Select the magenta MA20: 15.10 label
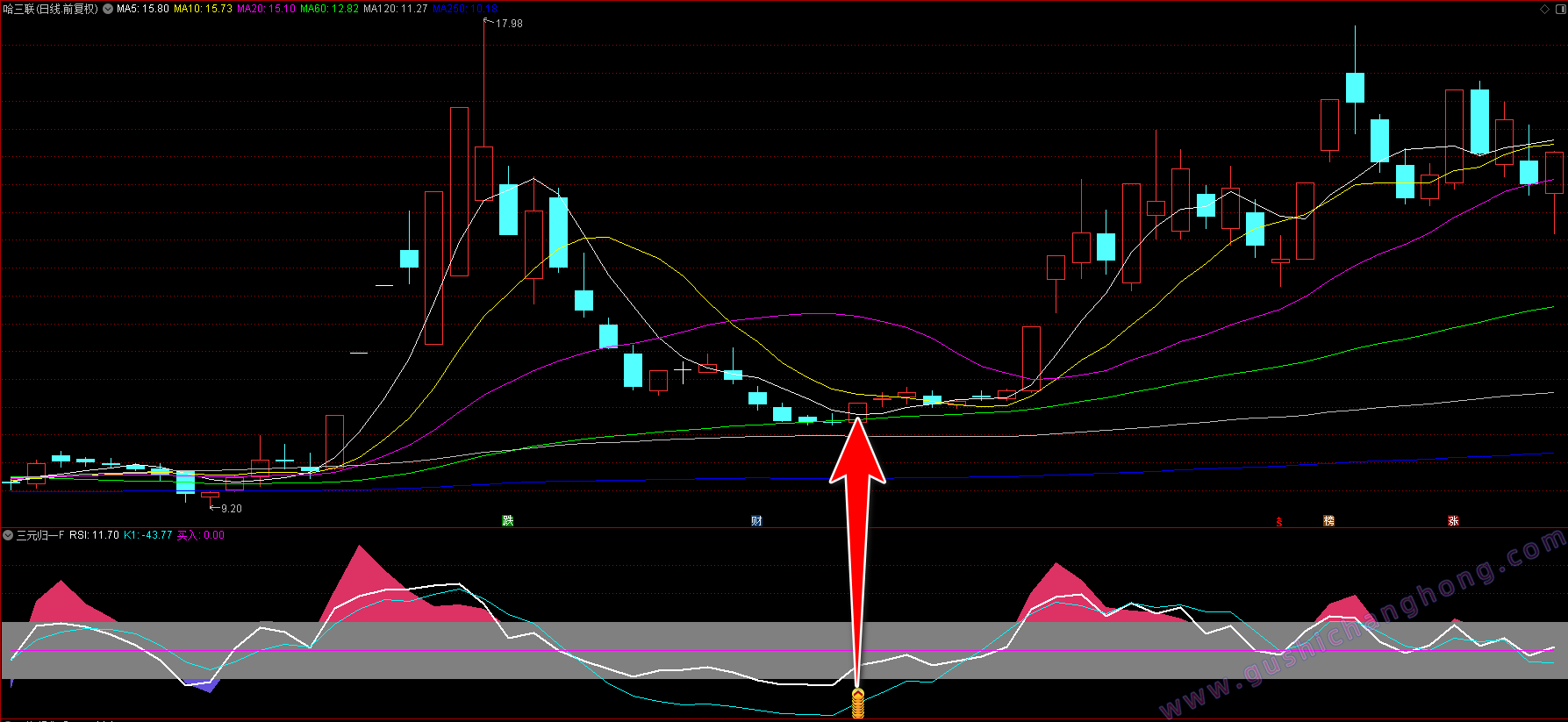This screenshot has height=722, width=1568. (266, 9)
